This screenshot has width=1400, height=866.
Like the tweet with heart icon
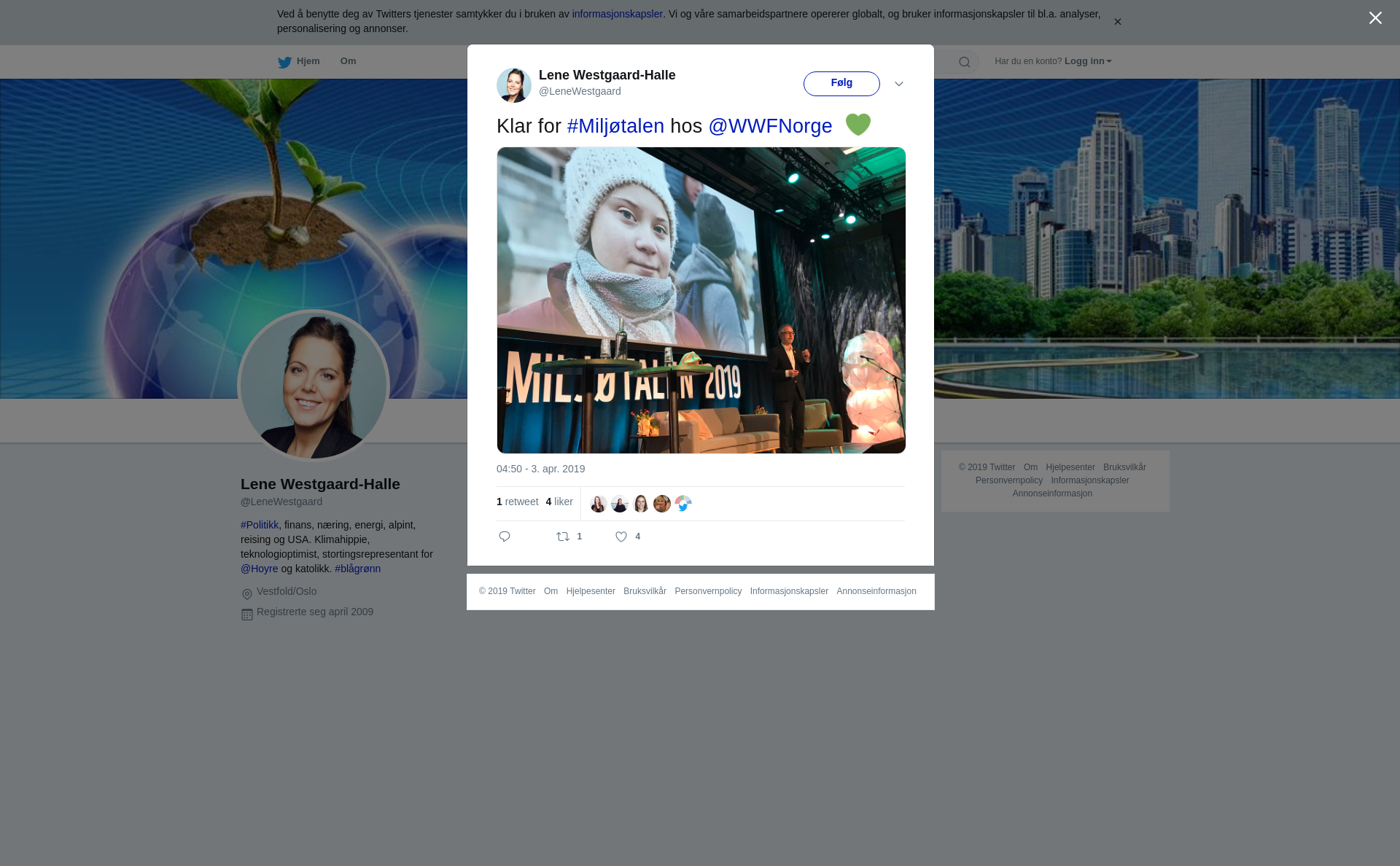click(x=621, y=537)
